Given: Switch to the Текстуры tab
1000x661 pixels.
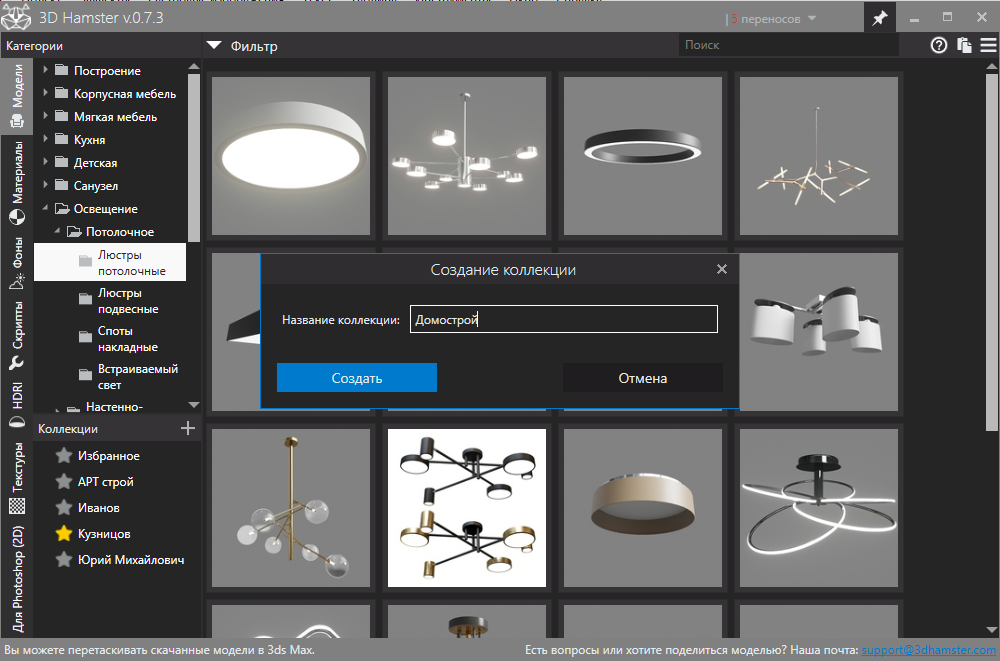Looking at the screenshot, I should [x=17, y=477].
